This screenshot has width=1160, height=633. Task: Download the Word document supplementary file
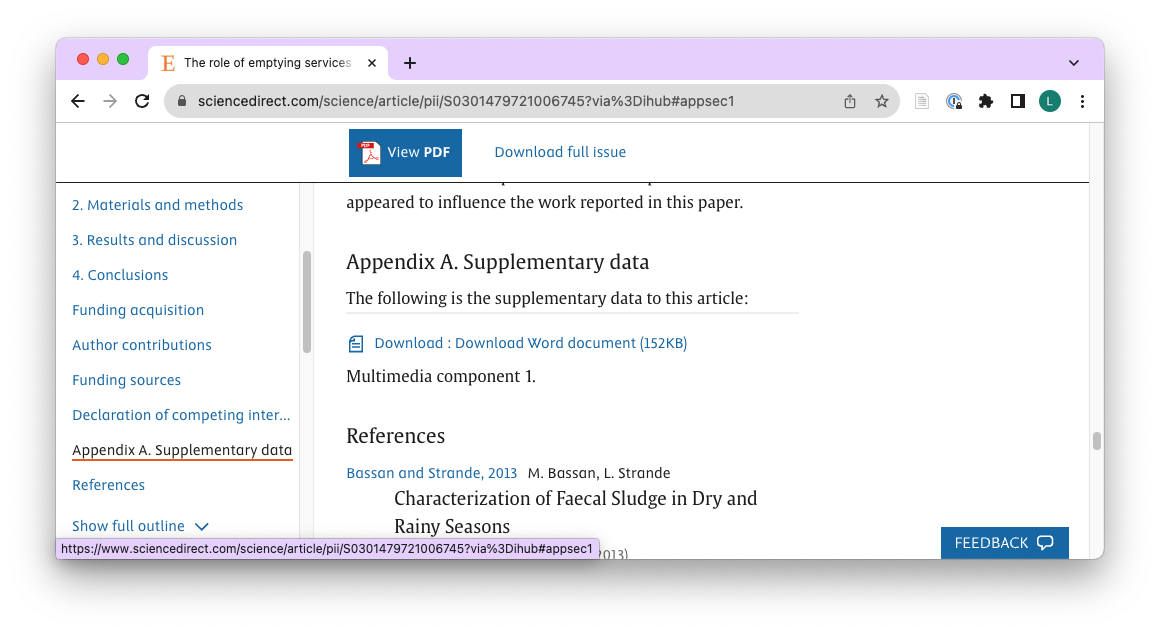tap(530, 343)
